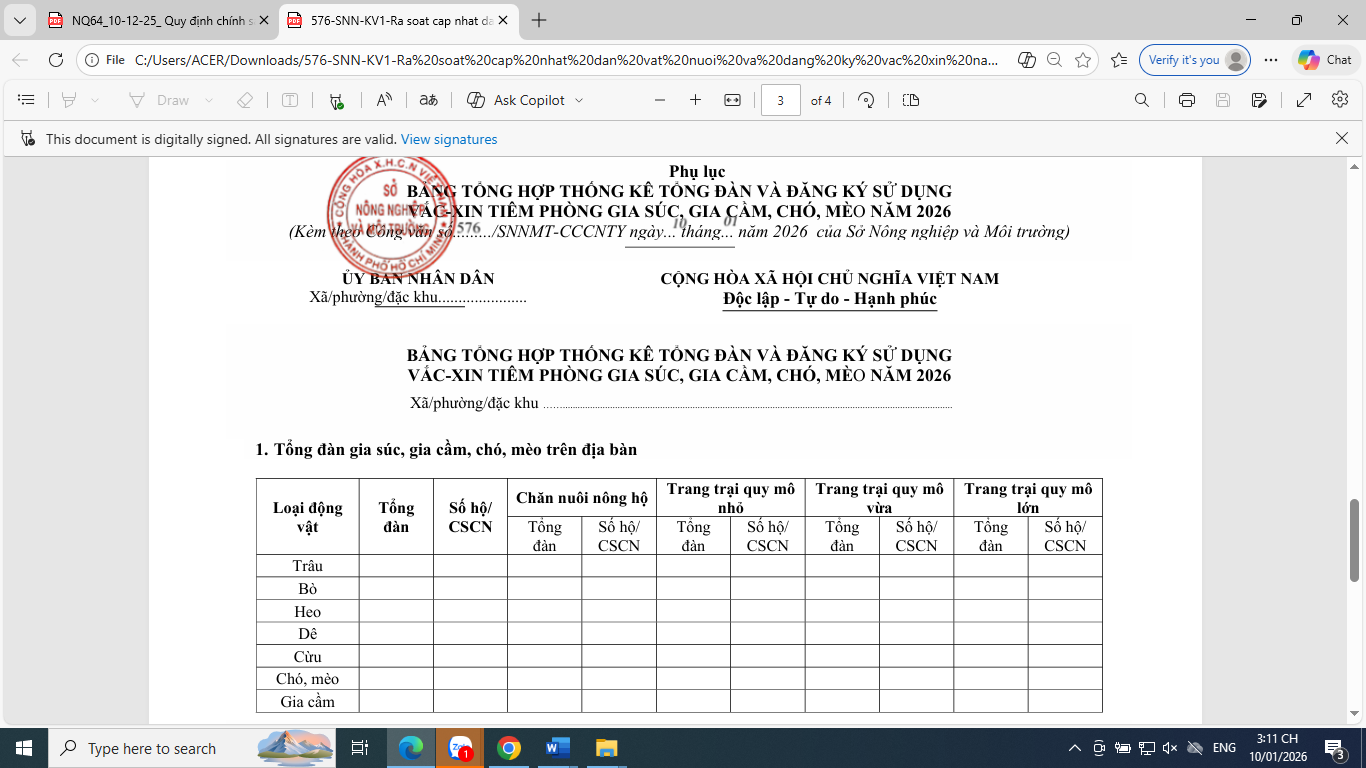Click the Read aloud icon
This screenshot has width=1366, height=768.
pyautogui.click(x=384, y=100)
